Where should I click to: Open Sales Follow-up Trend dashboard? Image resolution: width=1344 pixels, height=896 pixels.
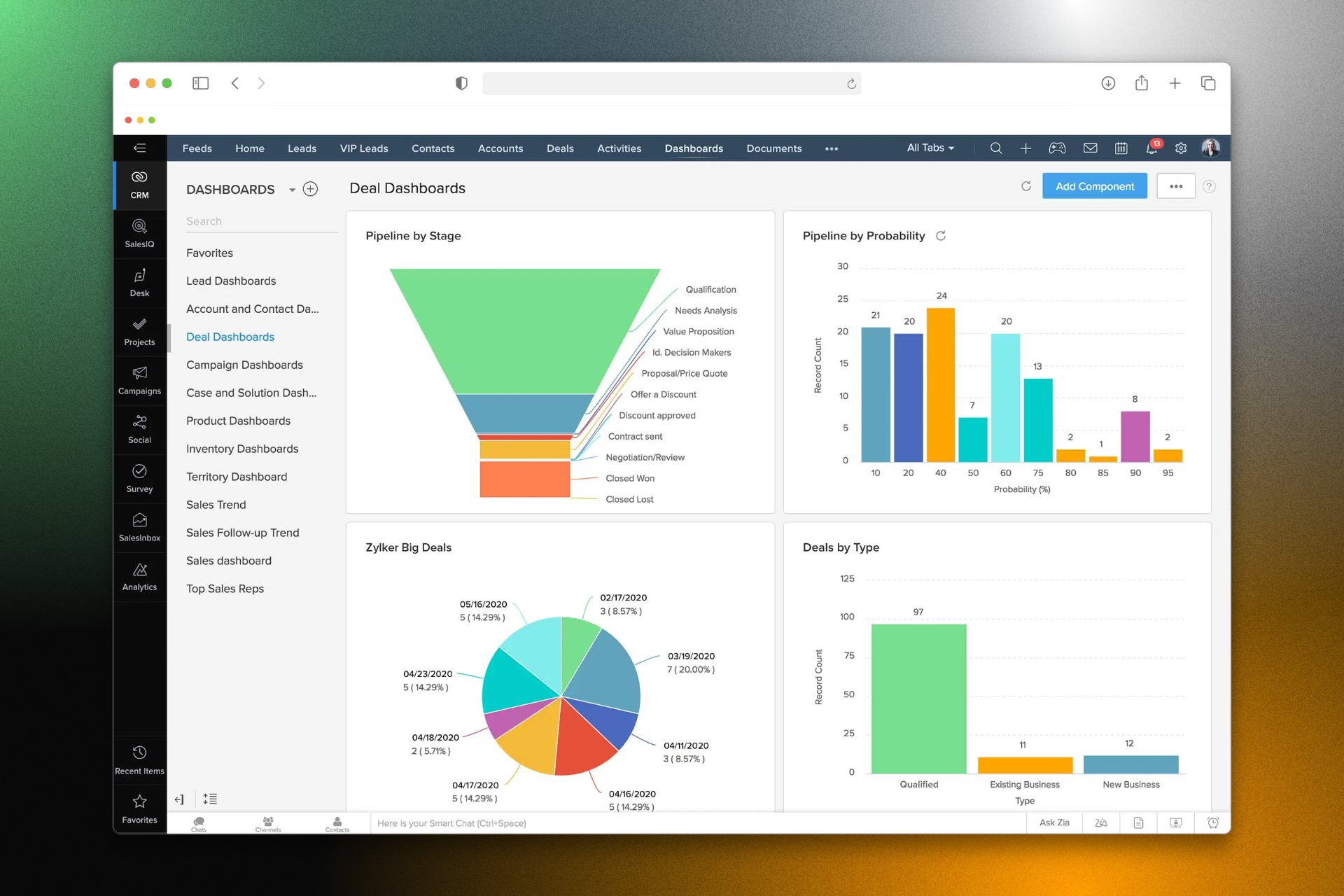click(x=242, y=533)
